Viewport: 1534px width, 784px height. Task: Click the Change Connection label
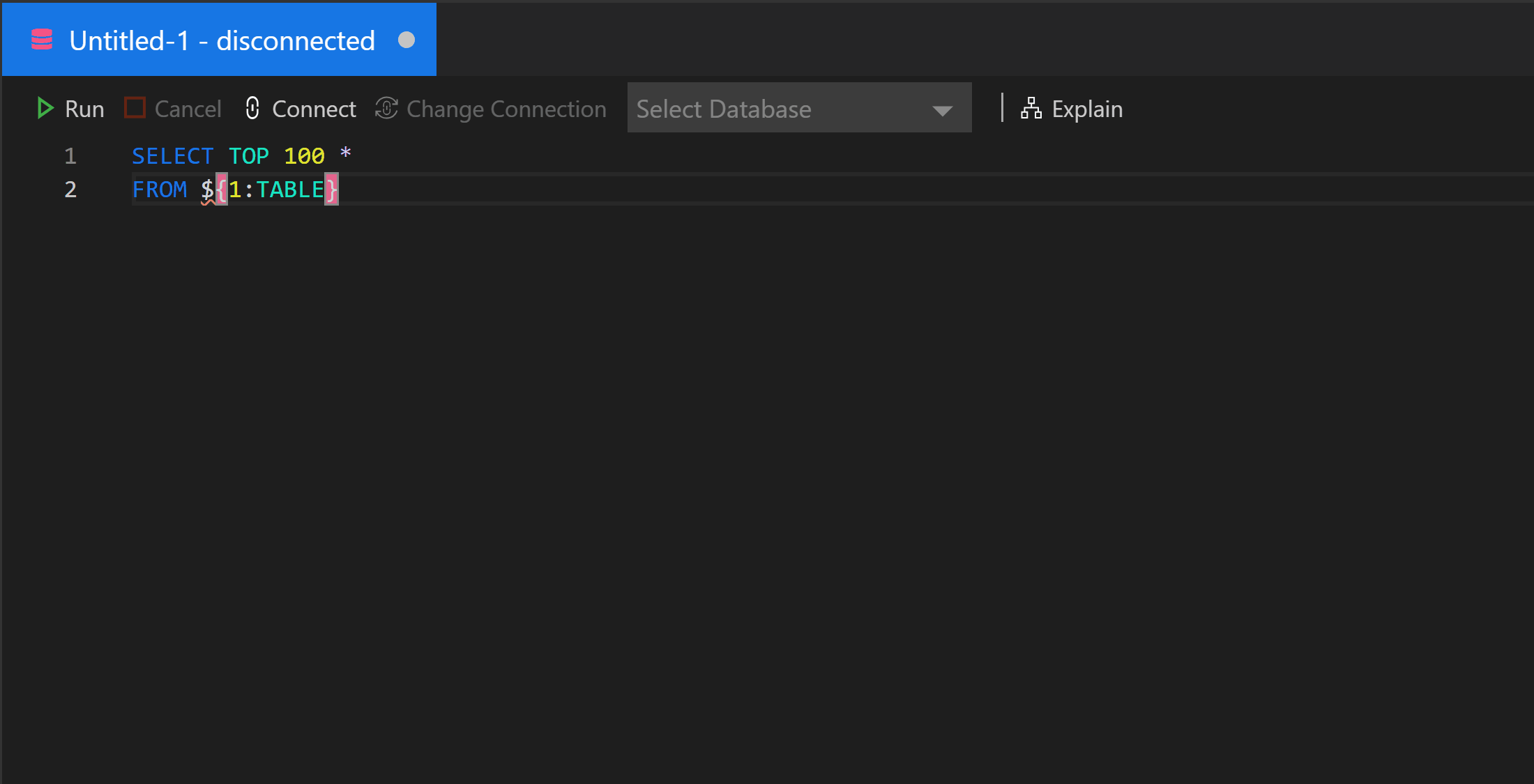506,108
